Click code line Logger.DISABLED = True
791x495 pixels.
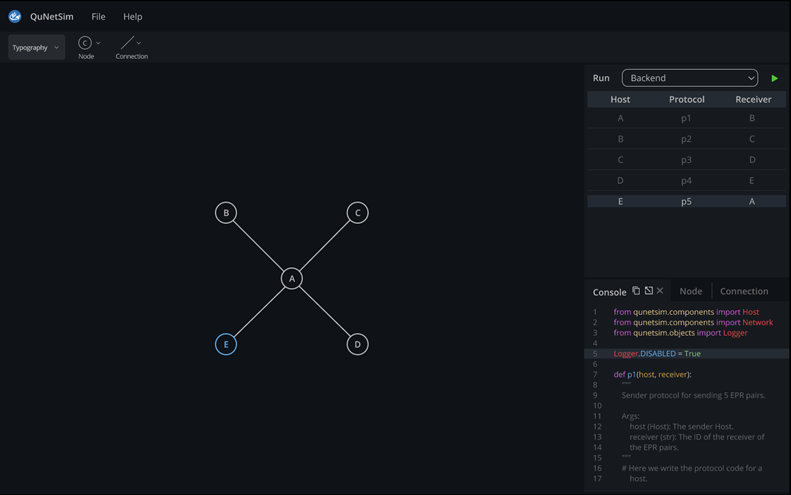pos(657,353)
